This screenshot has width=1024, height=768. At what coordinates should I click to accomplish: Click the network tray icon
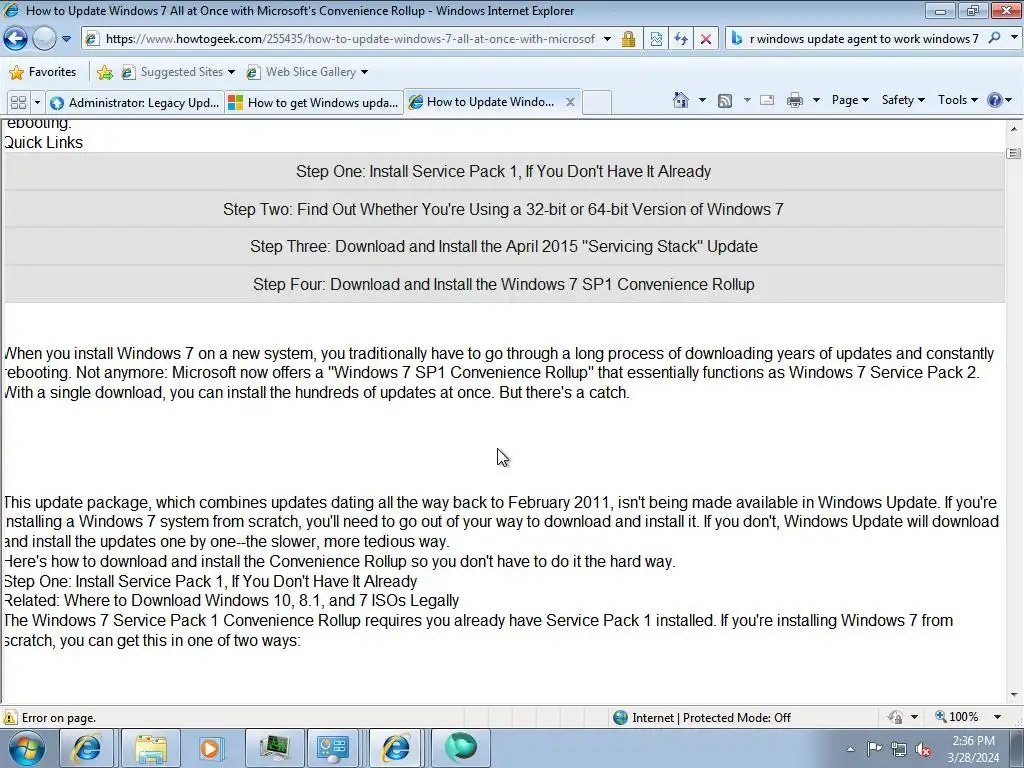pyautogui.click(x=899, y=749)
